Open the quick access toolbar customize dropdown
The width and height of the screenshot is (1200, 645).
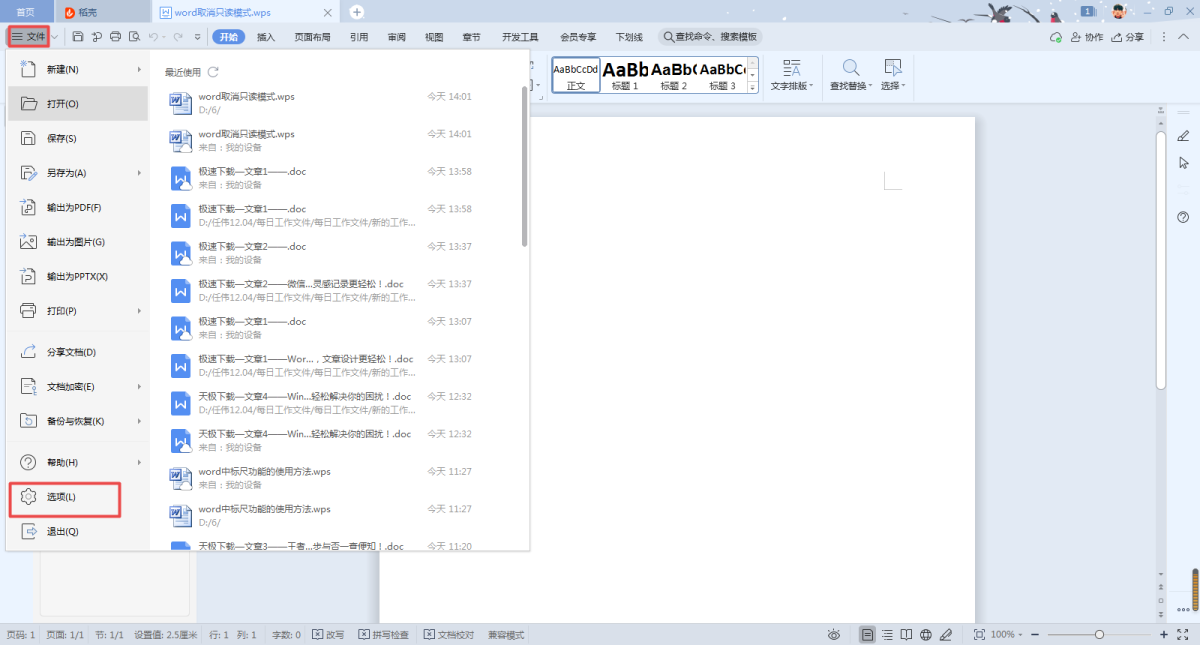click(x=198, y=37)
